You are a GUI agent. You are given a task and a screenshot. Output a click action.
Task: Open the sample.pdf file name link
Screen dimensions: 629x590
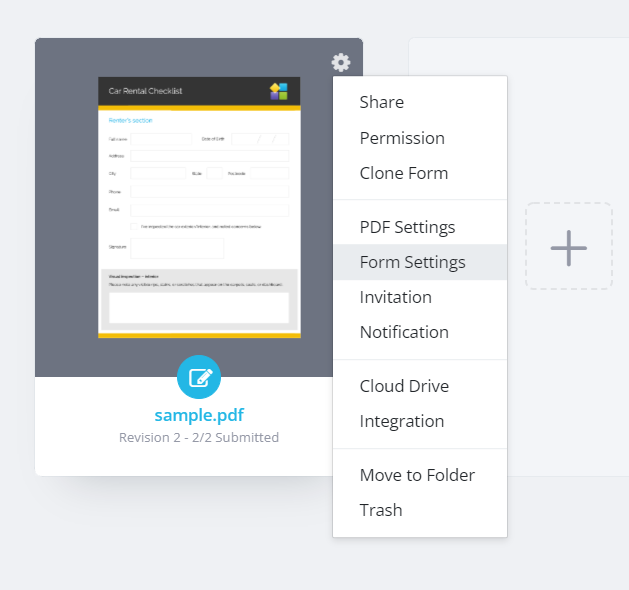tap(199, 415)
